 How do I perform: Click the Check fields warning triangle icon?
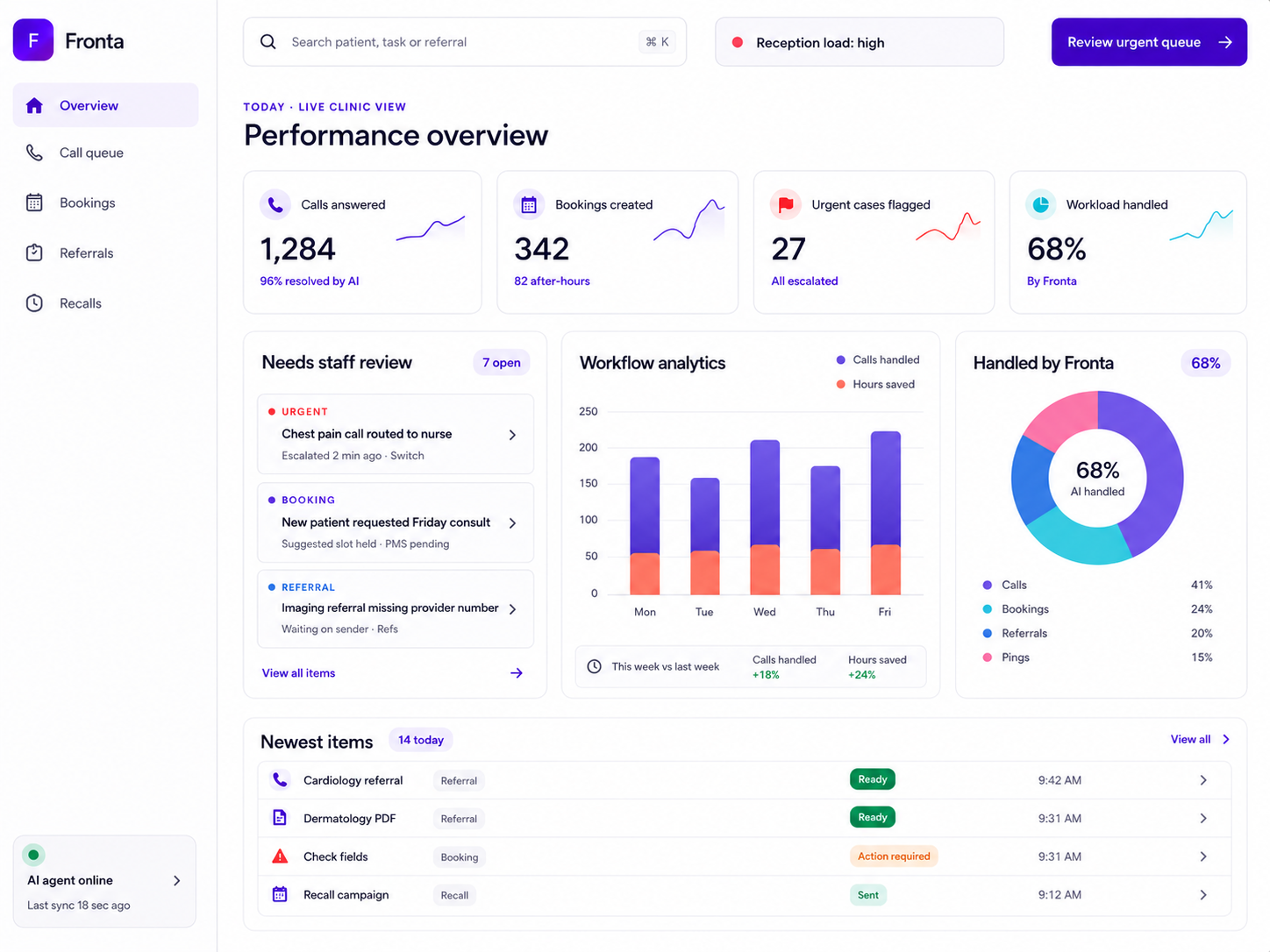pyautogui.click(x=280, y=856)
